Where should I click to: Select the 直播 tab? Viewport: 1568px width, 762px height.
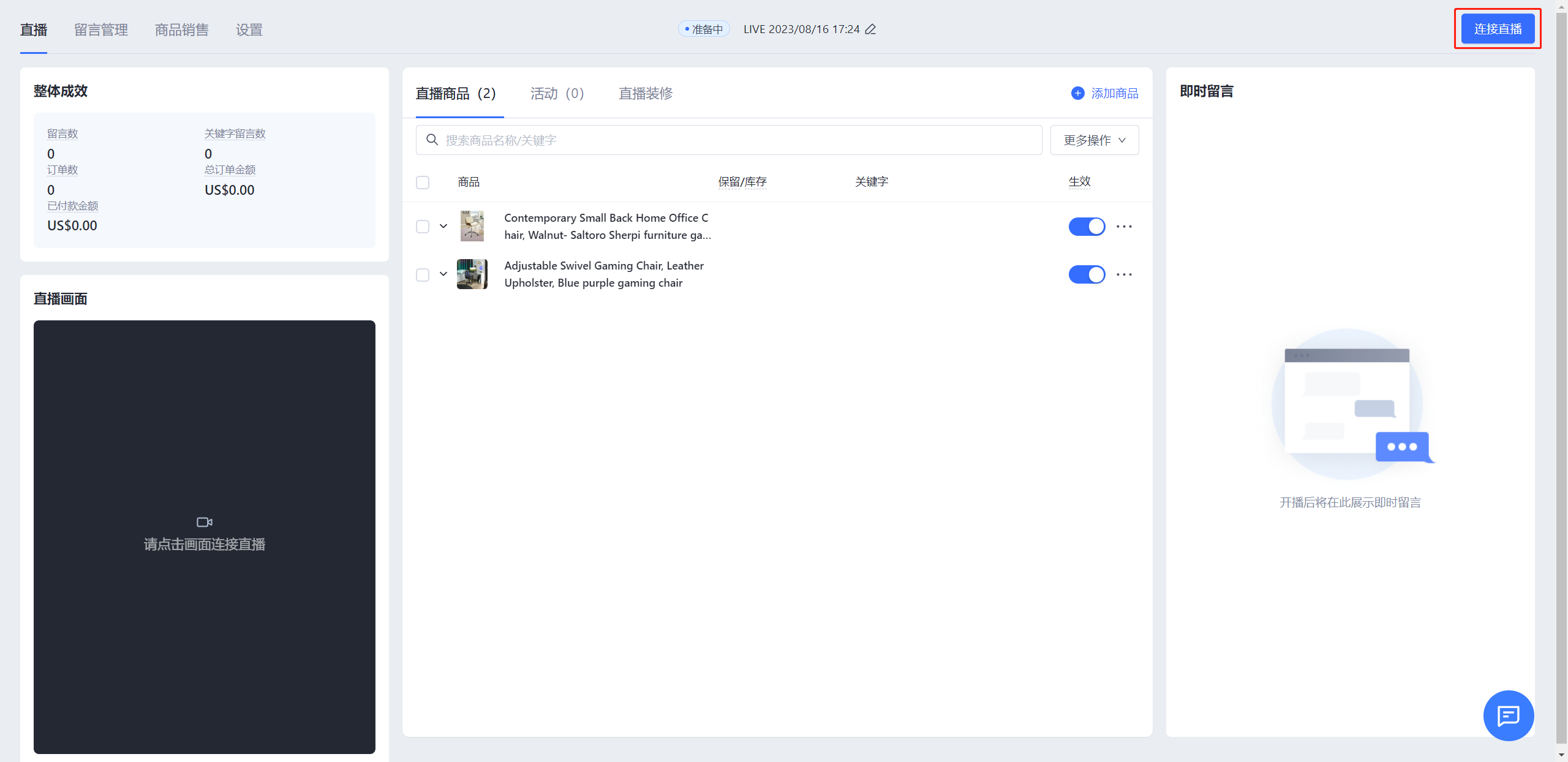tap(34, 30)
